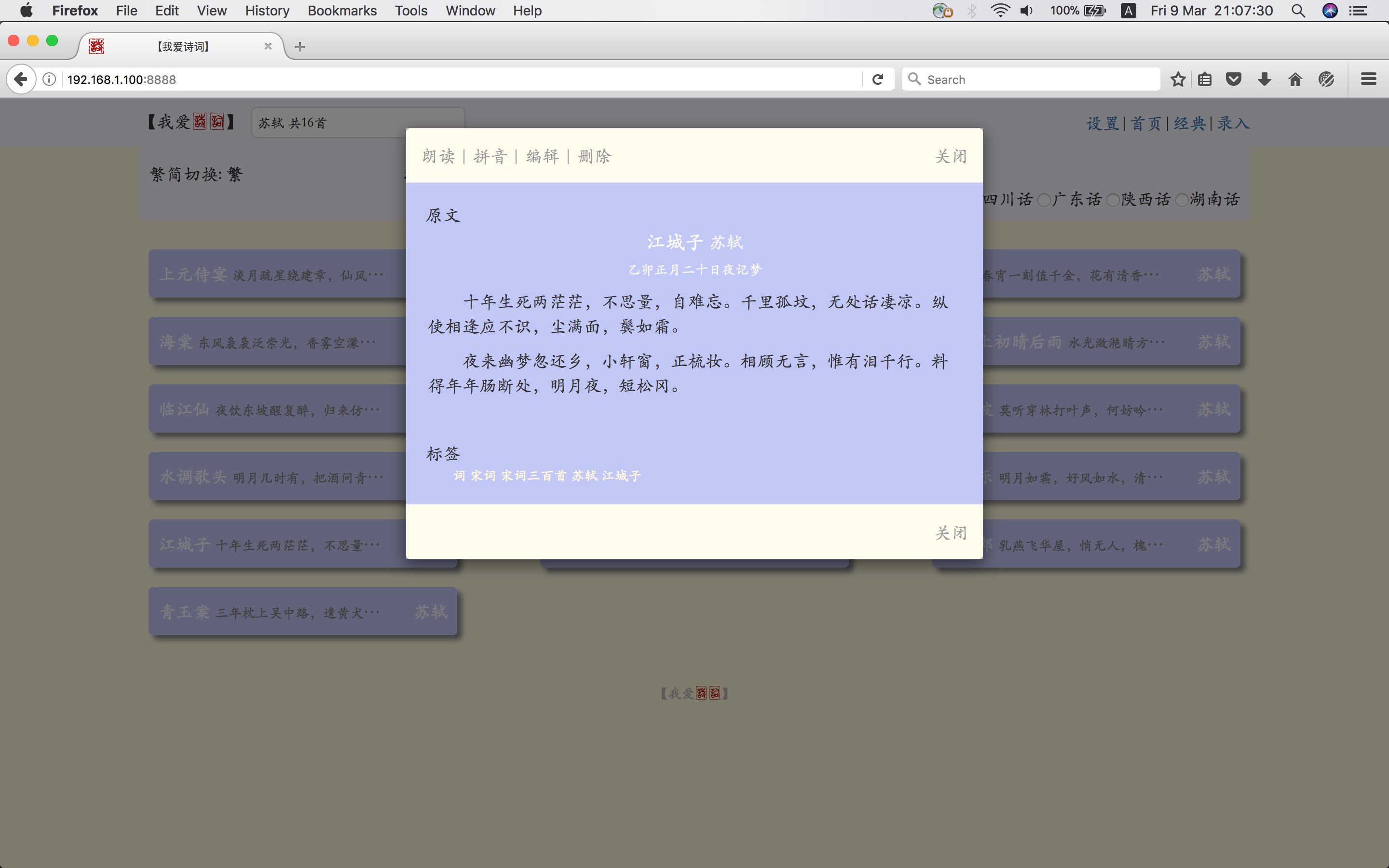
Task: Open the History menu
Action: [x=267, y=11]
